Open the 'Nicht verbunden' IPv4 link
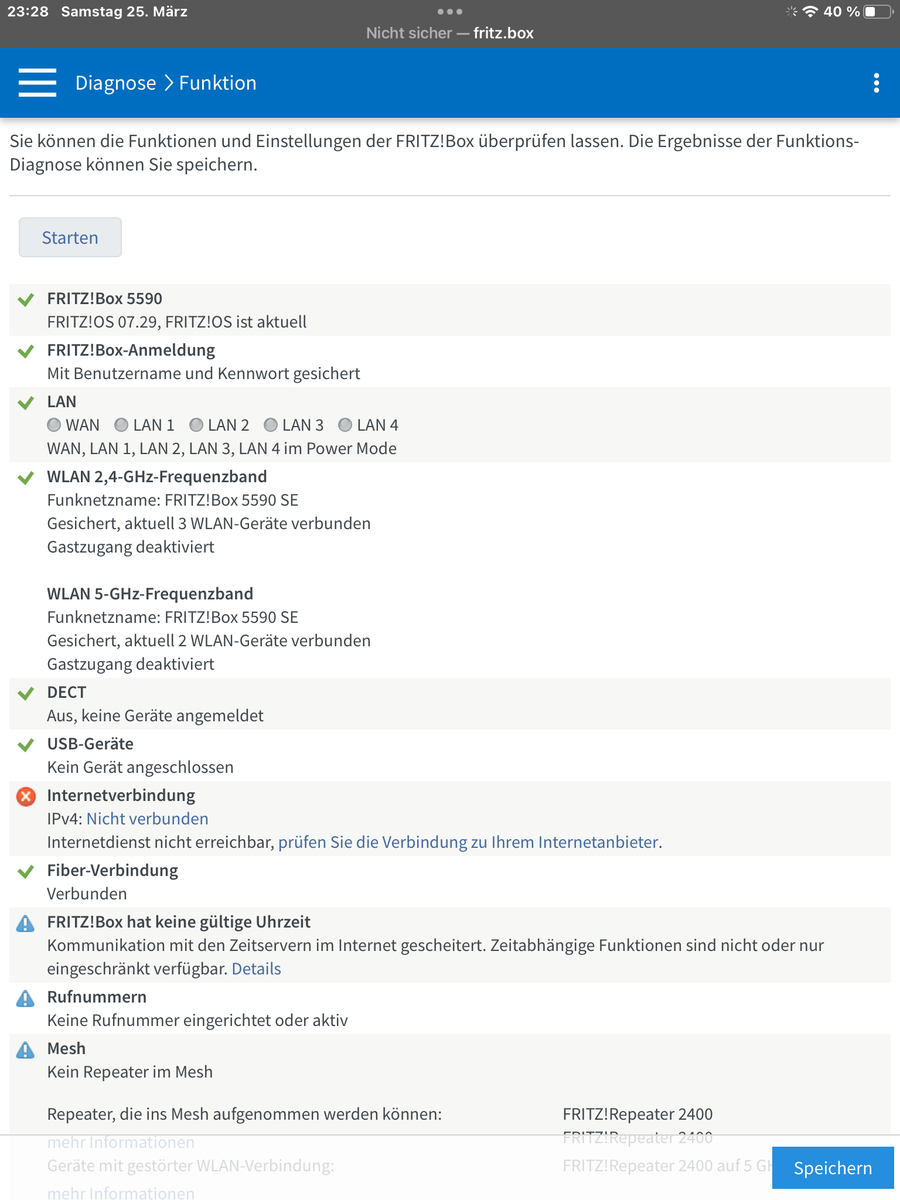The image size is (900, 1200). pyautogui.click(x=147, y=819)
